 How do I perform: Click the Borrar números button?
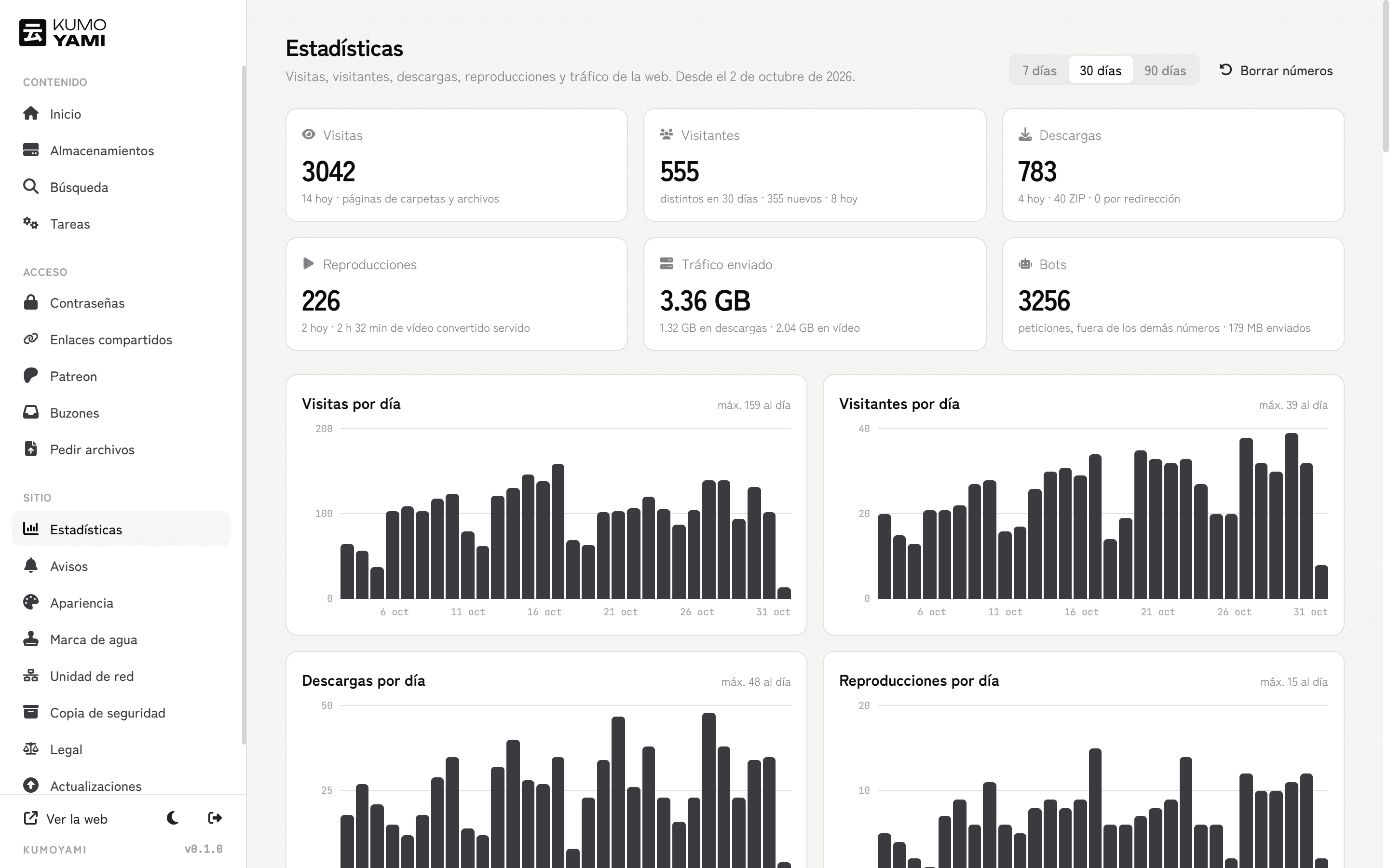point(1275,70)
